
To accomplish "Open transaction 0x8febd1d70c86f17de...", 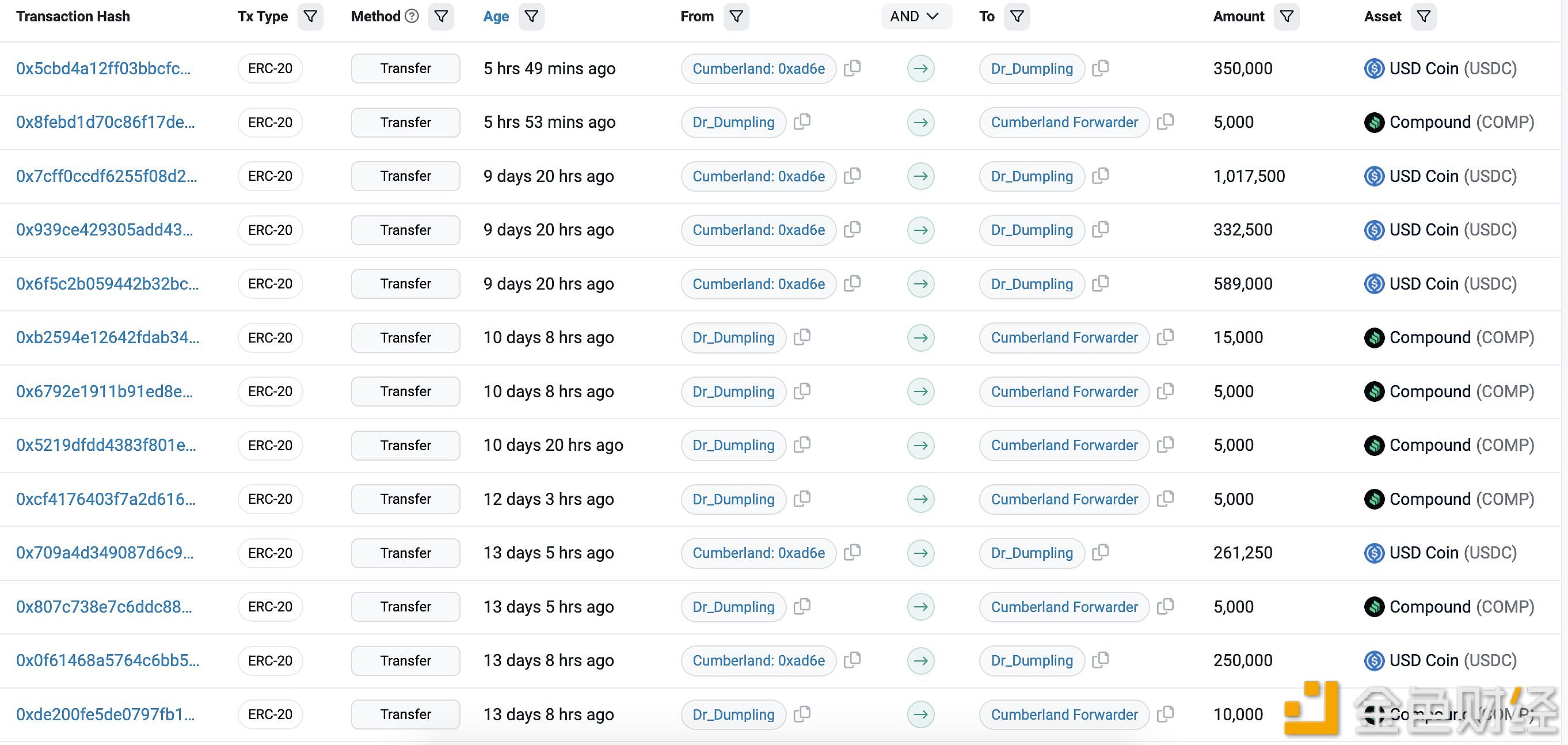I will 105,121.
